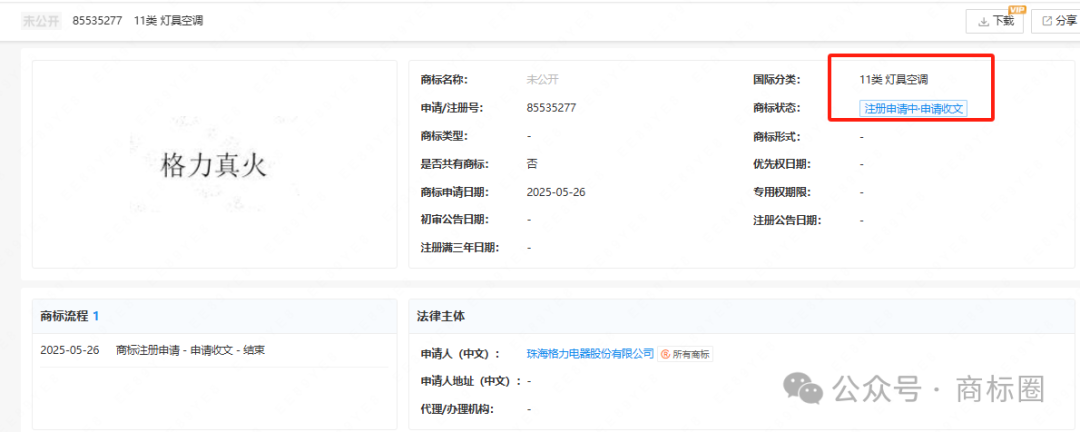This screenshot has width=1080, height=432.
Task: Select the flow entry 商标注册申请 - 申请收文 - 结束
Action: (191, 350)
